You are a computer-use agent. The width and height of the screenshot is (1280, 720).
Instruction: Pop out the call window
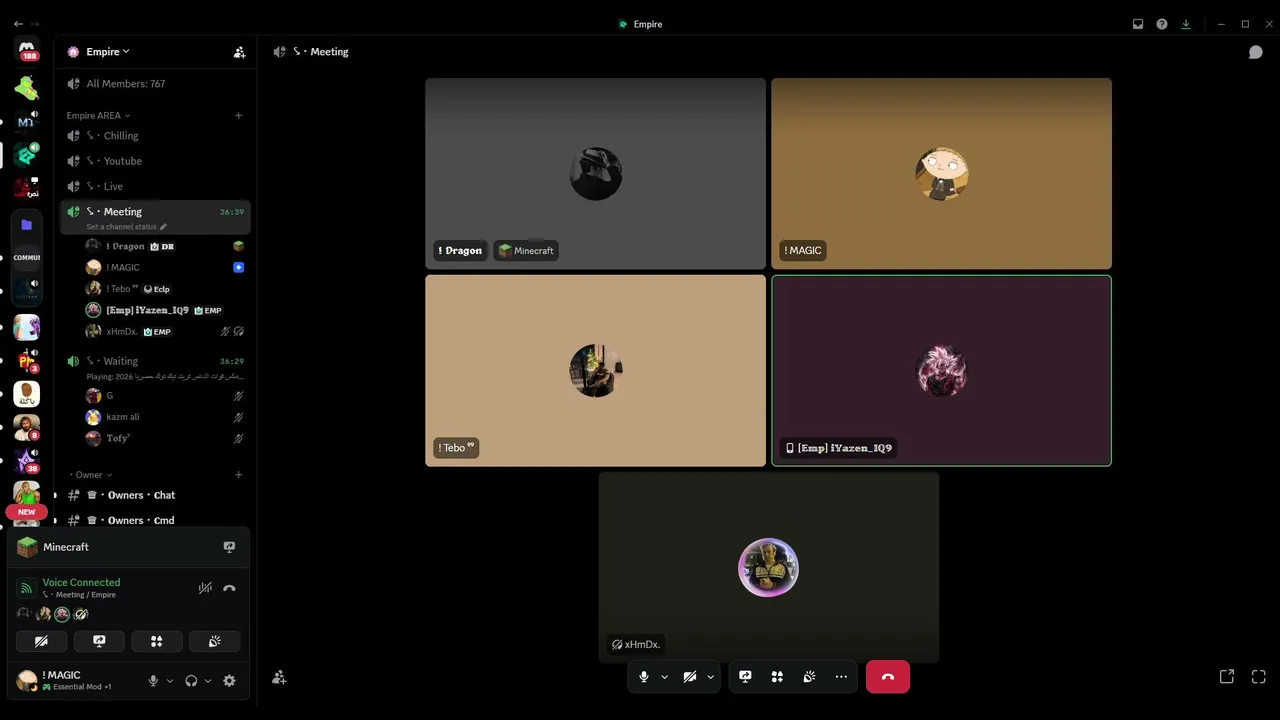tap(1227, 677)
